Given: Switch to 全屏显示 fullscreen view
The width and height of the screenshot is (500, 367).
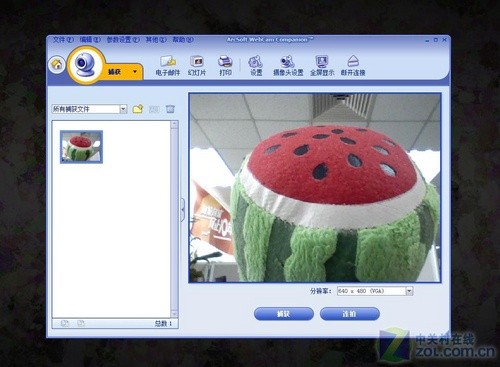Looking at the screenshot, I should [322, 65].
